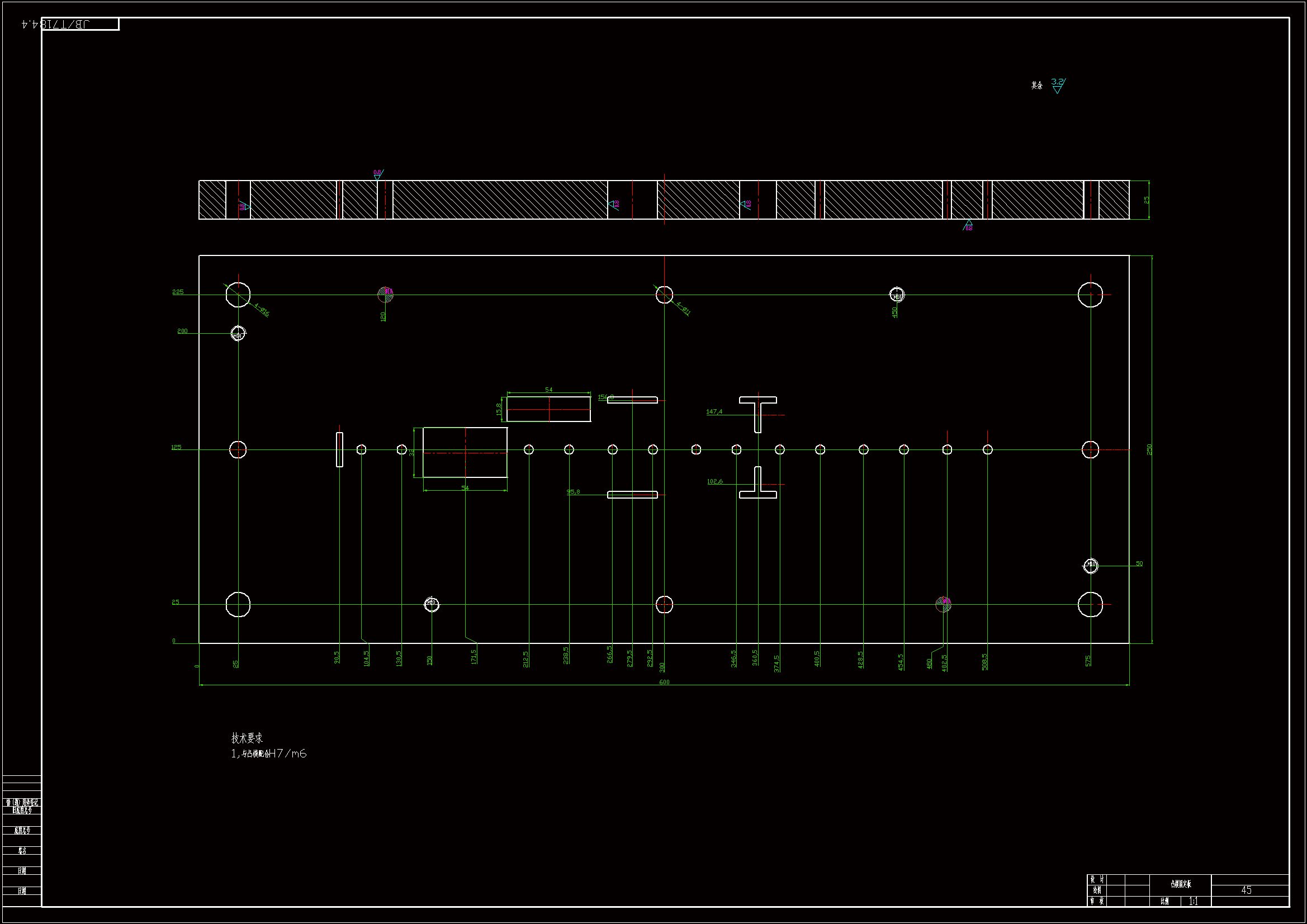Click the material 45 title block cell
The image size is (1307, 924).
(x=1247, y=890)
